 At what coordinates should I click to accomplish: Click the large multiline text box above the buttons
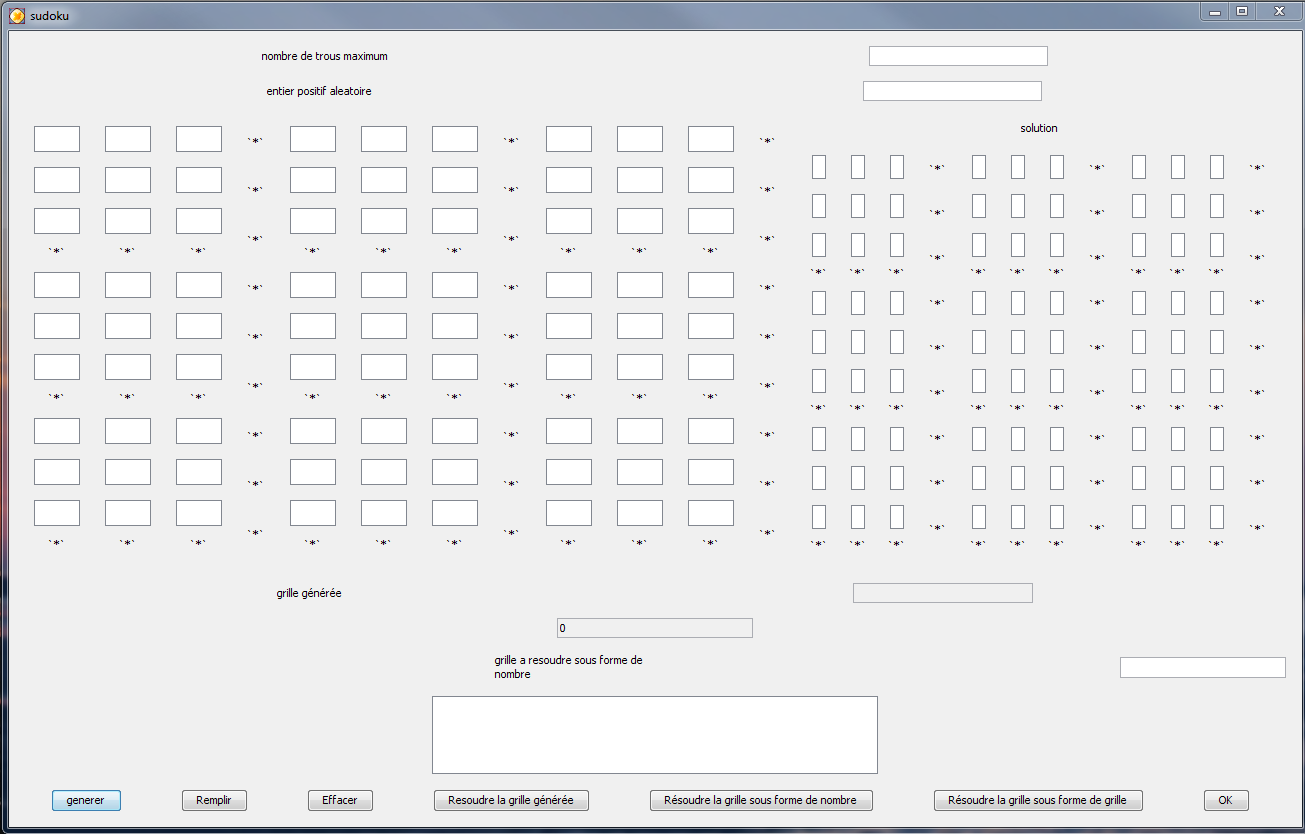tap(654, 735)
